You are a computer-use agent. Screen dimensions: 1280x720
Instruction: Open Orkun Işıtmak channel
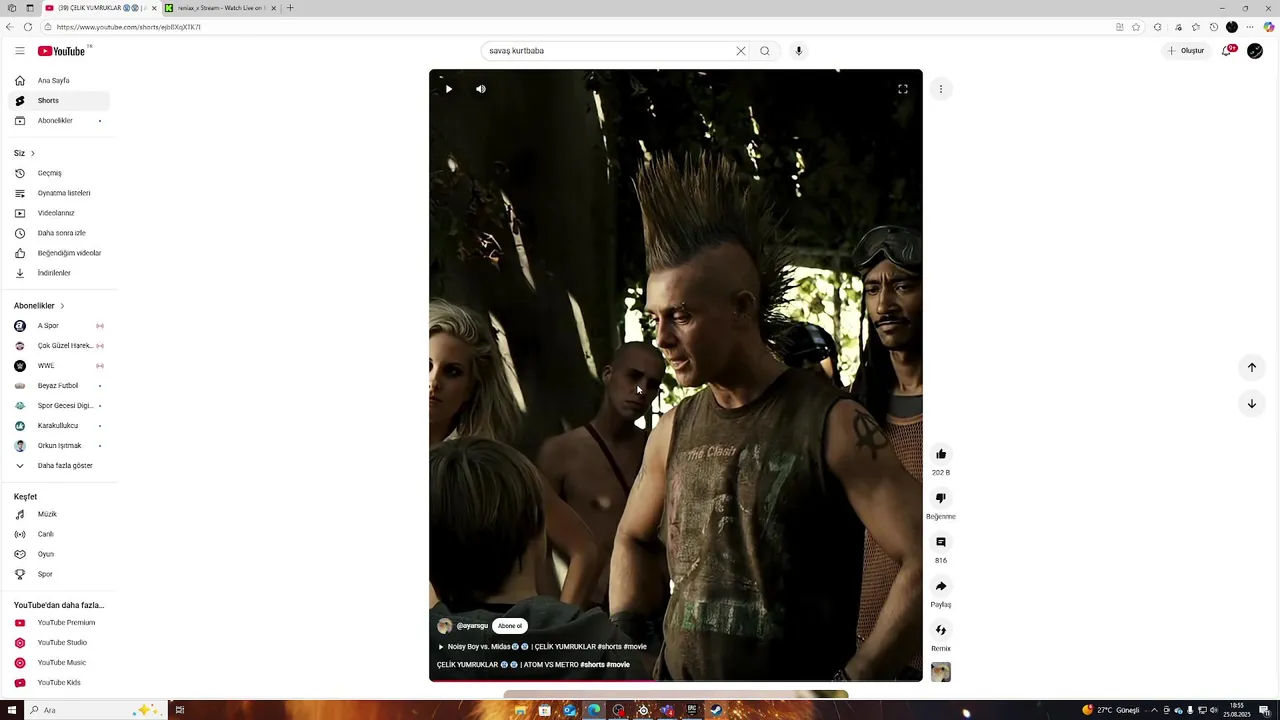59,446
